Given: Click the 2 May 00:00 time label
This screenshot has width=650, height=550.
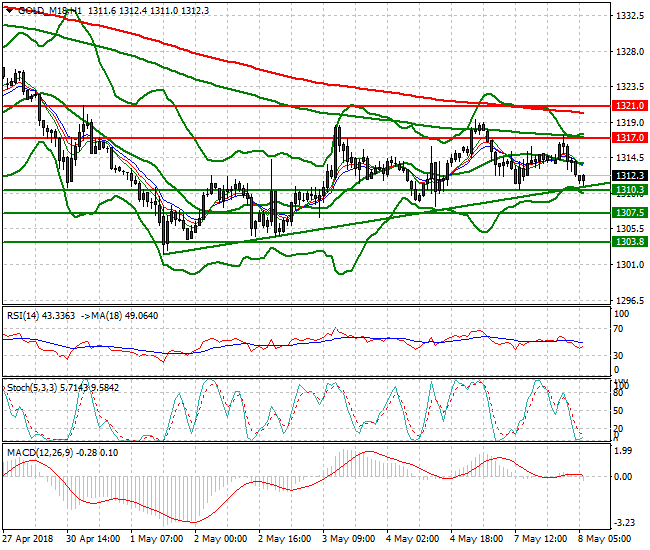Looking at the screenshot, I should pos(221,539).
